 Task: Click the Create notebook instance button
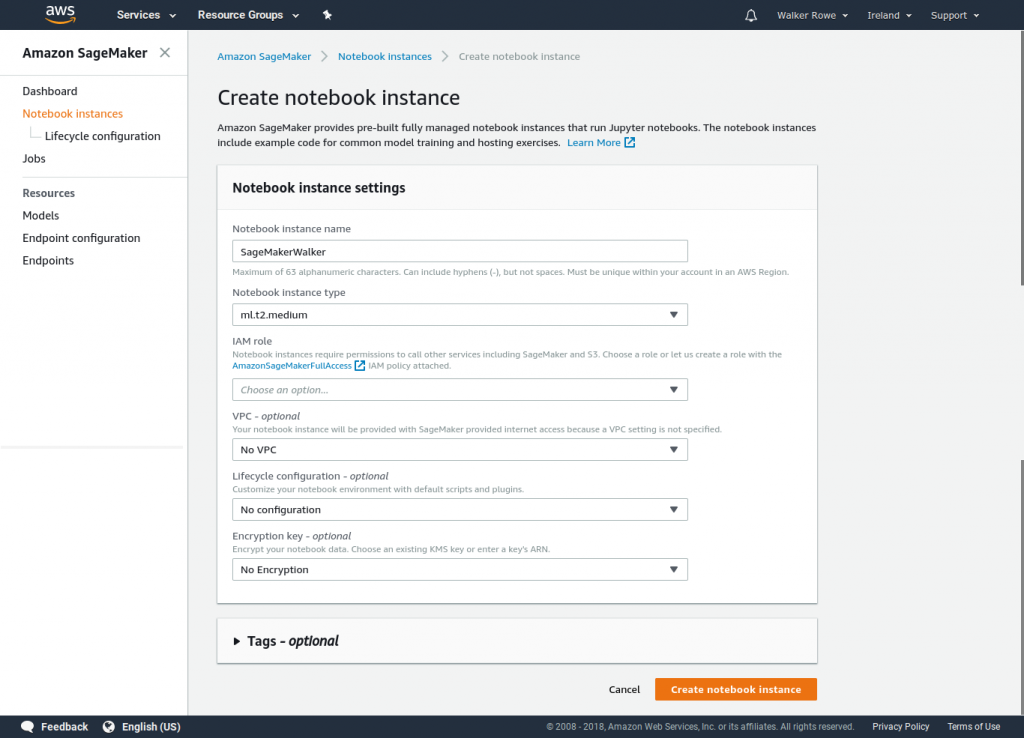coord(735,689)
